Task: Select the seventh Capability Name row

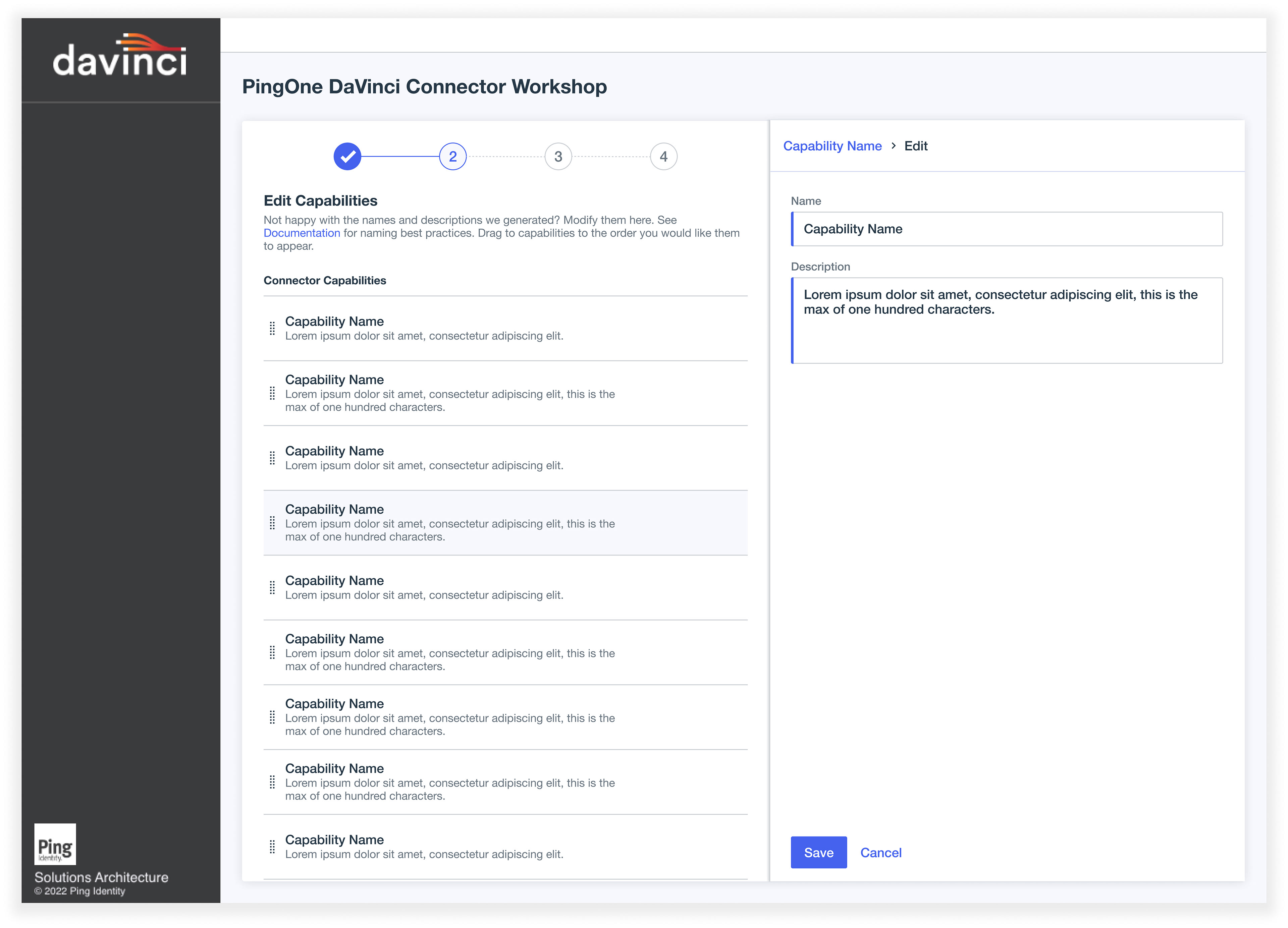Action: (x=505, y=717)
